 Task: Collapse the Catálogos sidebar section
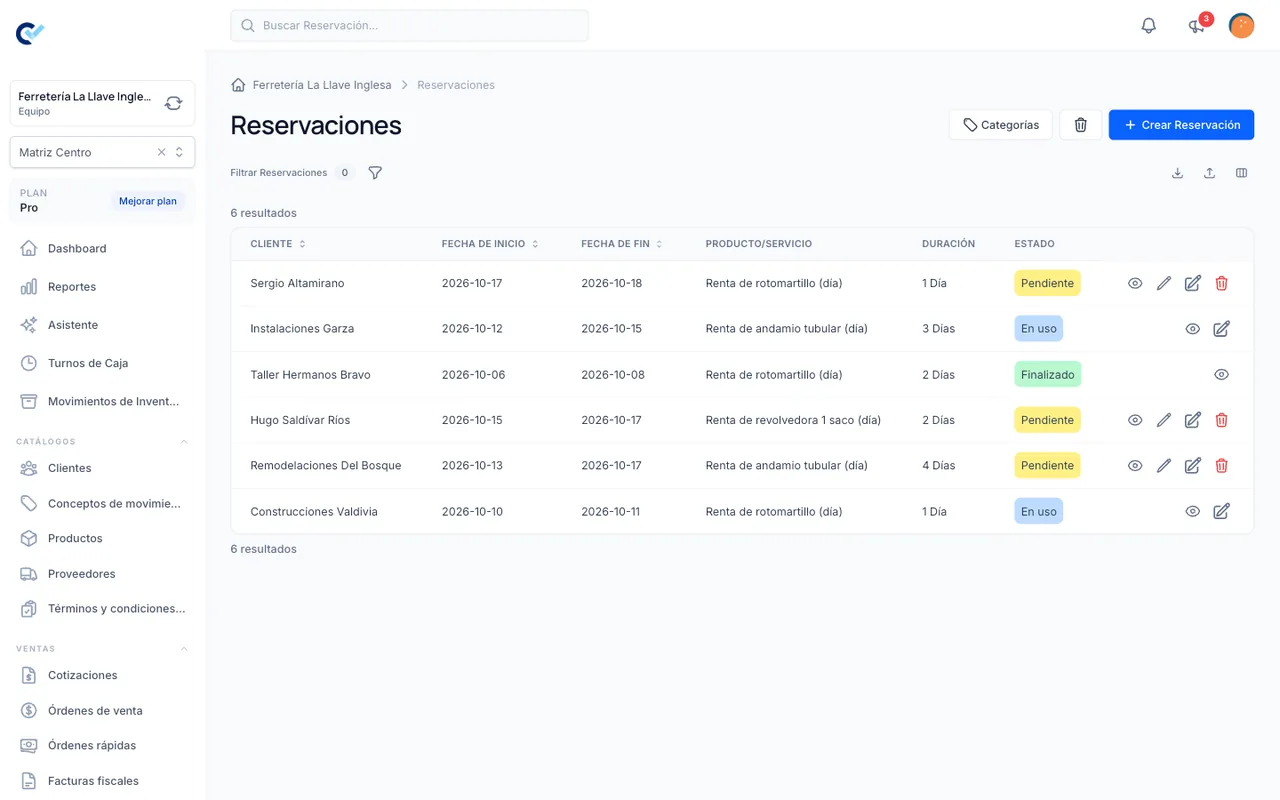pyautogui.click(x=184, y=441)
